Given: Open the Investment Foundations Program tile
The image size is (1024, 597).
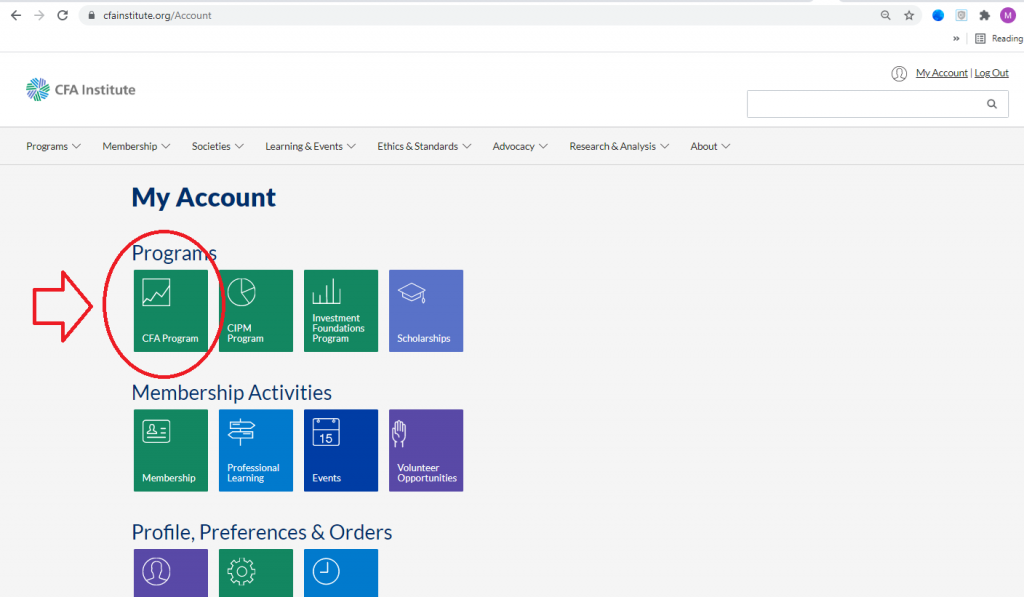Looking at the screenshot, I should pyautogui.click(x=341, y=311).
